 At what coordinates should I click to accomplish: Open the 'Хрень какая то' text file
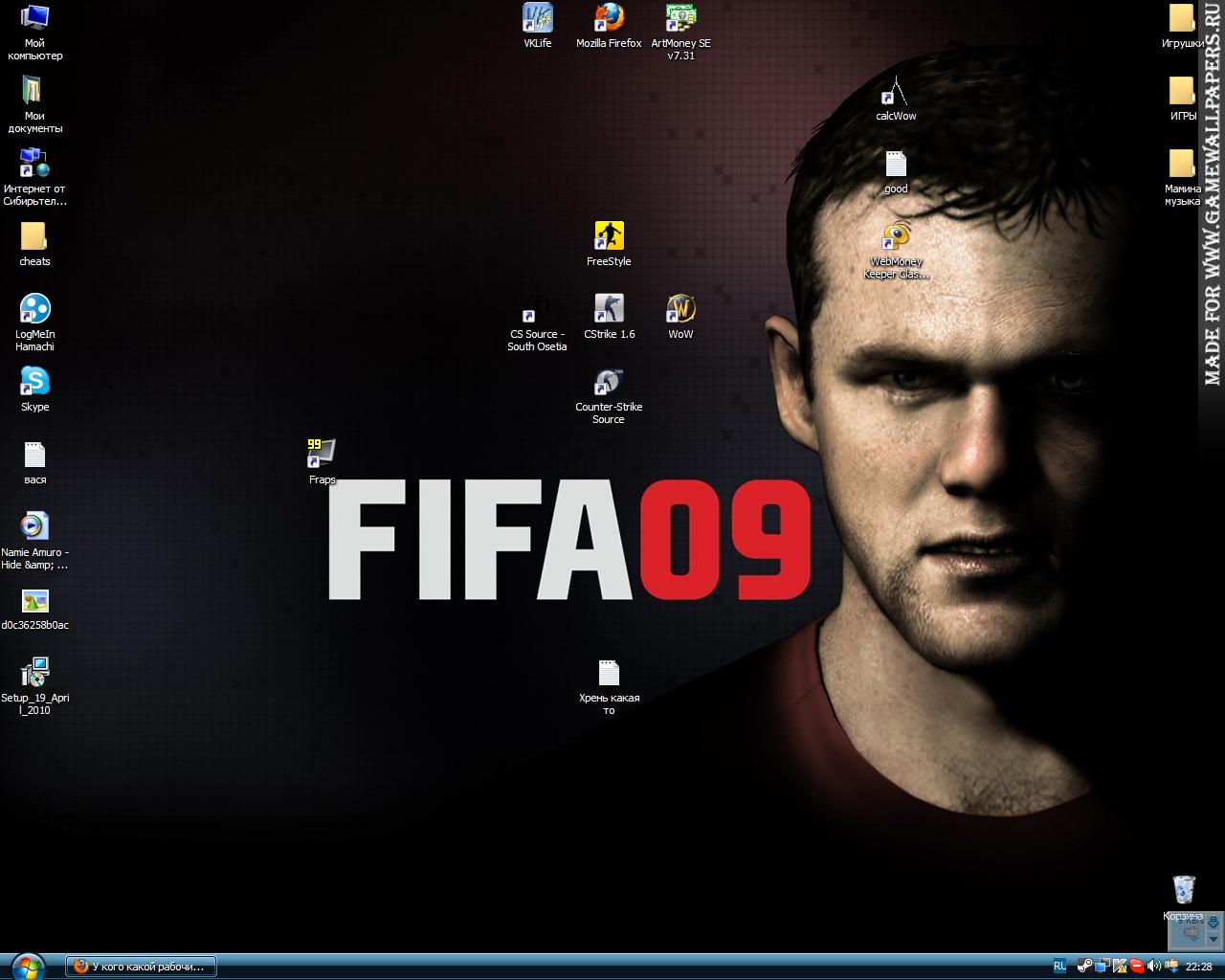tap(609, 673)
